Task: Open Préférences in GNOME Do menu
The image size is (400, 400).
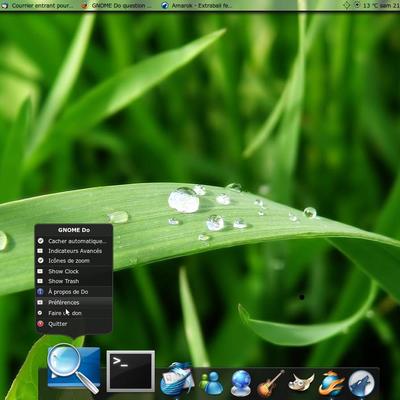Action: 74,302
